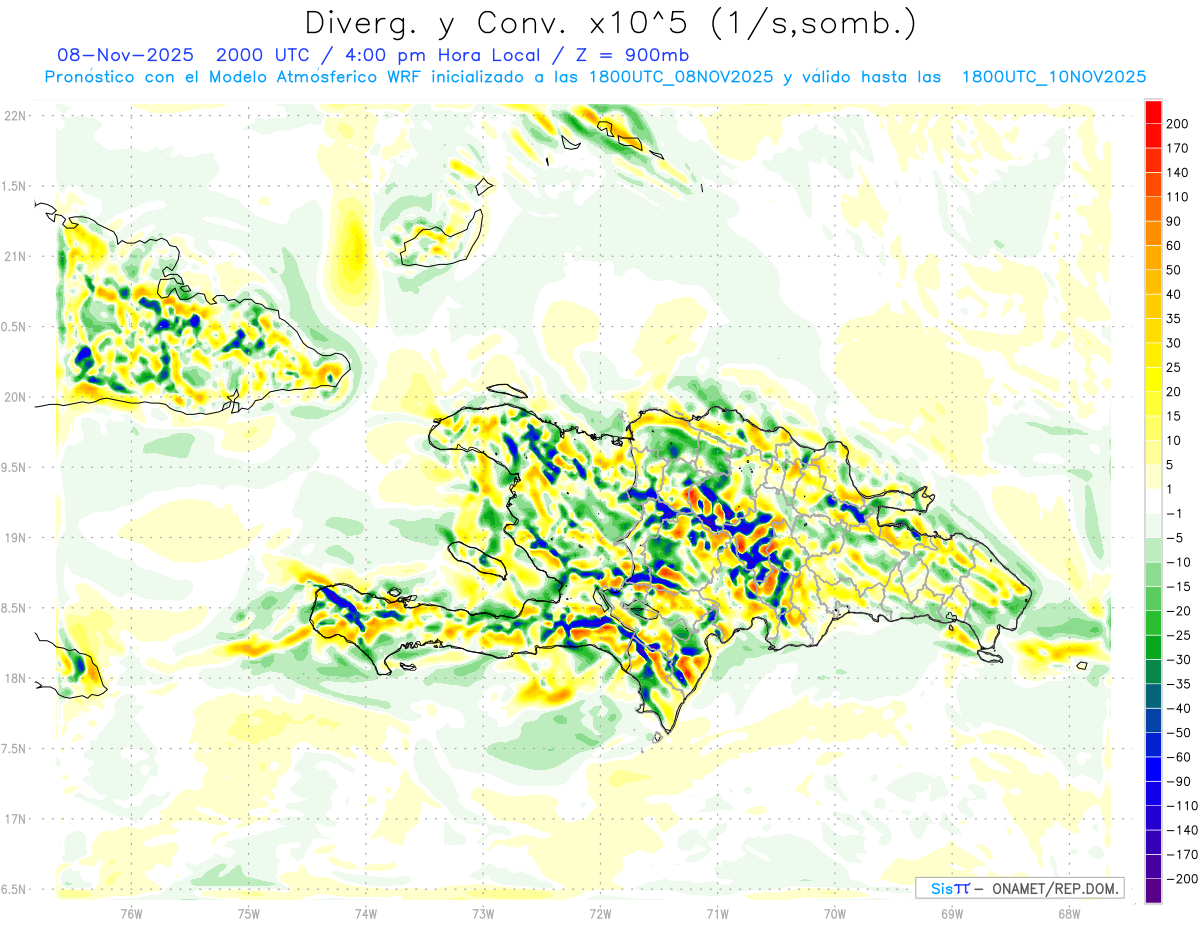1200x927 pixels.
Task: Click the latitude label '21N'
Action: (15, 256)
